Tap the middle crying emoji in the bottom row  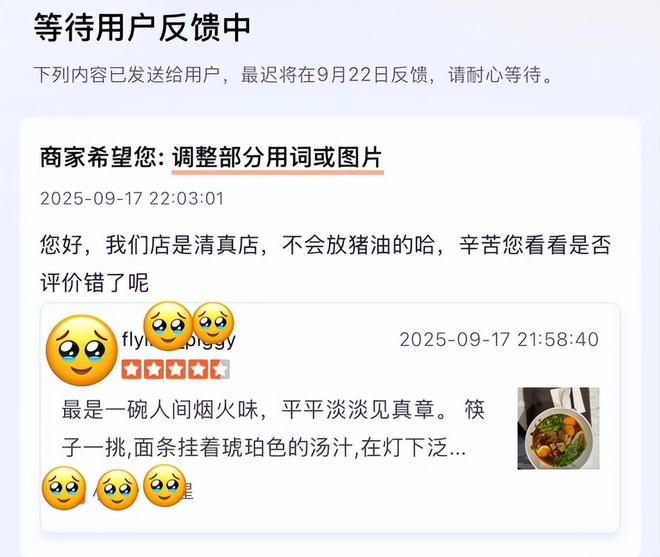pos(118,490)
